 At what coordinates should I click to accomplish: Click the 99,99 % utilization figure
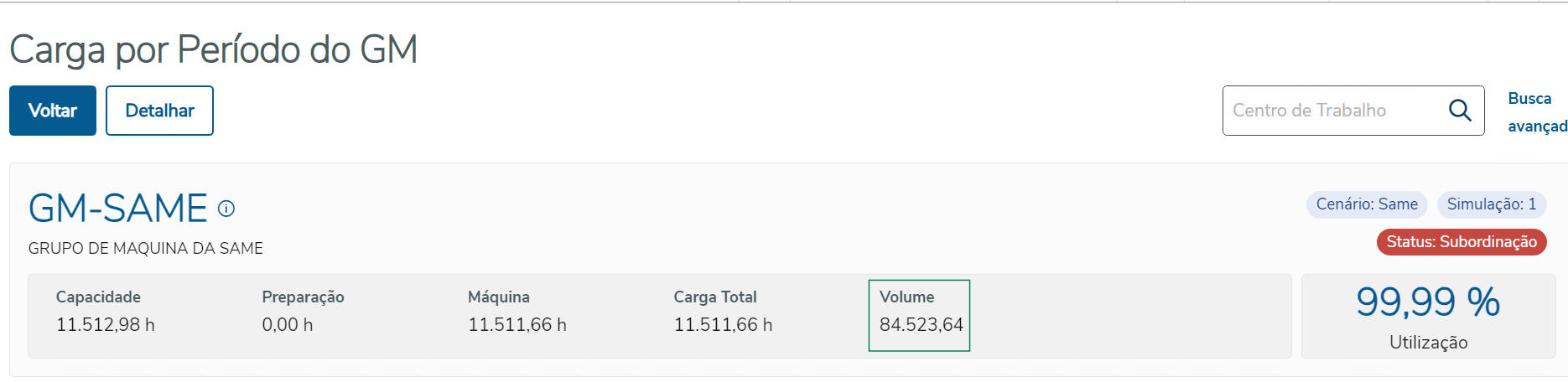(1428, 302)
